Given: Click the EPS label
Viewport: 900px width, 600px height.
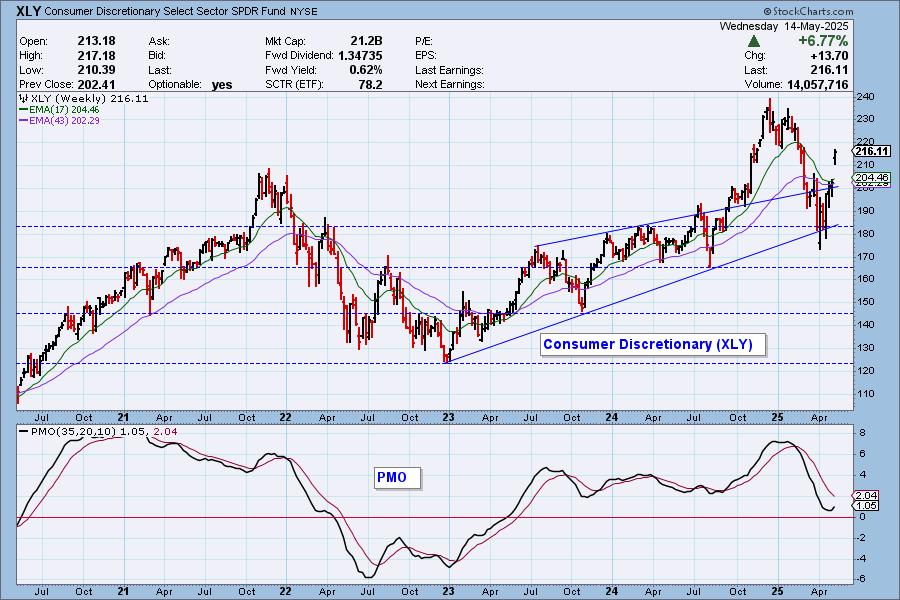Looking at the screenshot, I should click(x=426, y=56).
